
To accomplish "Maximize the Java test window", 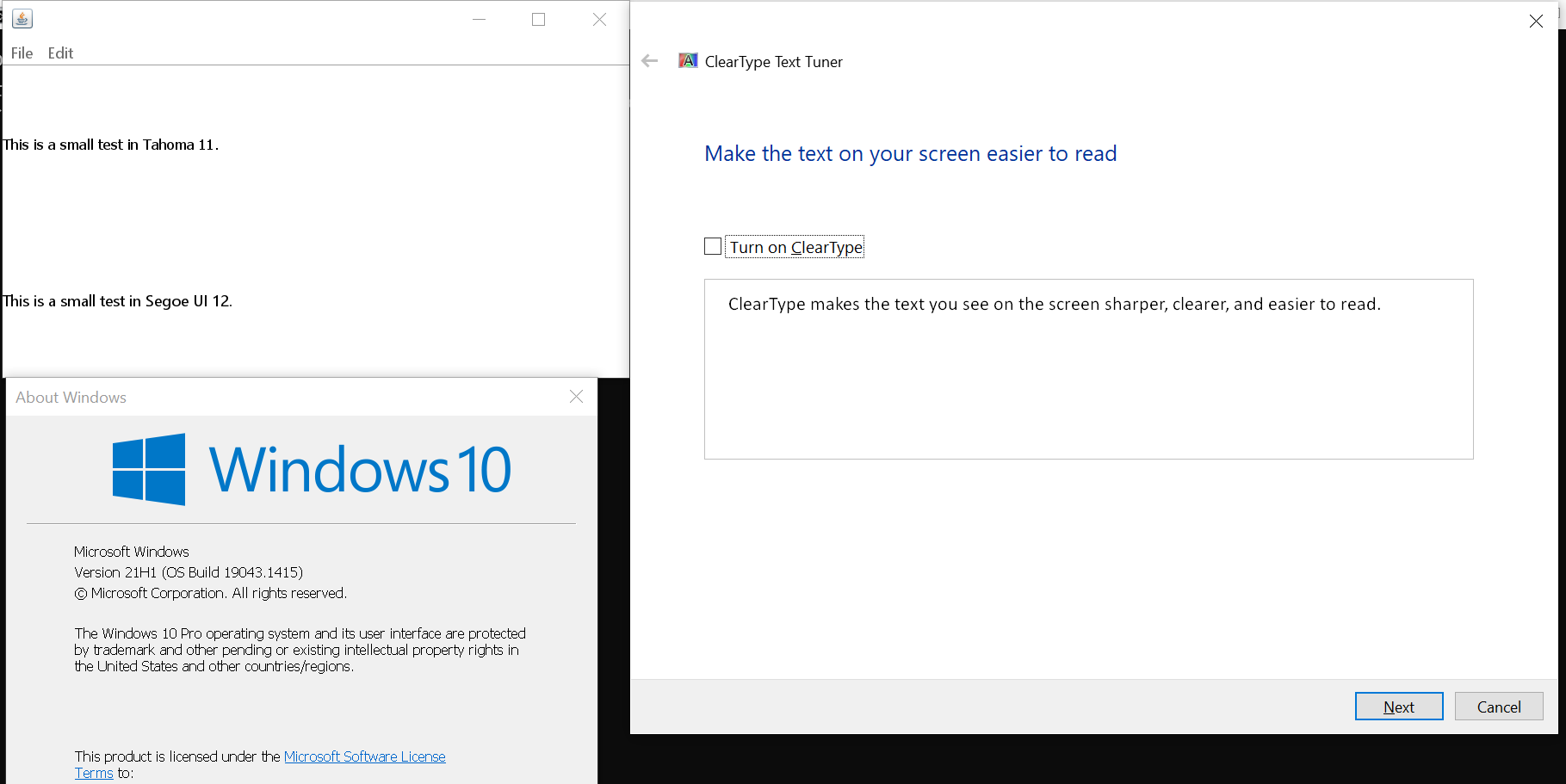I will pos(539,19).
